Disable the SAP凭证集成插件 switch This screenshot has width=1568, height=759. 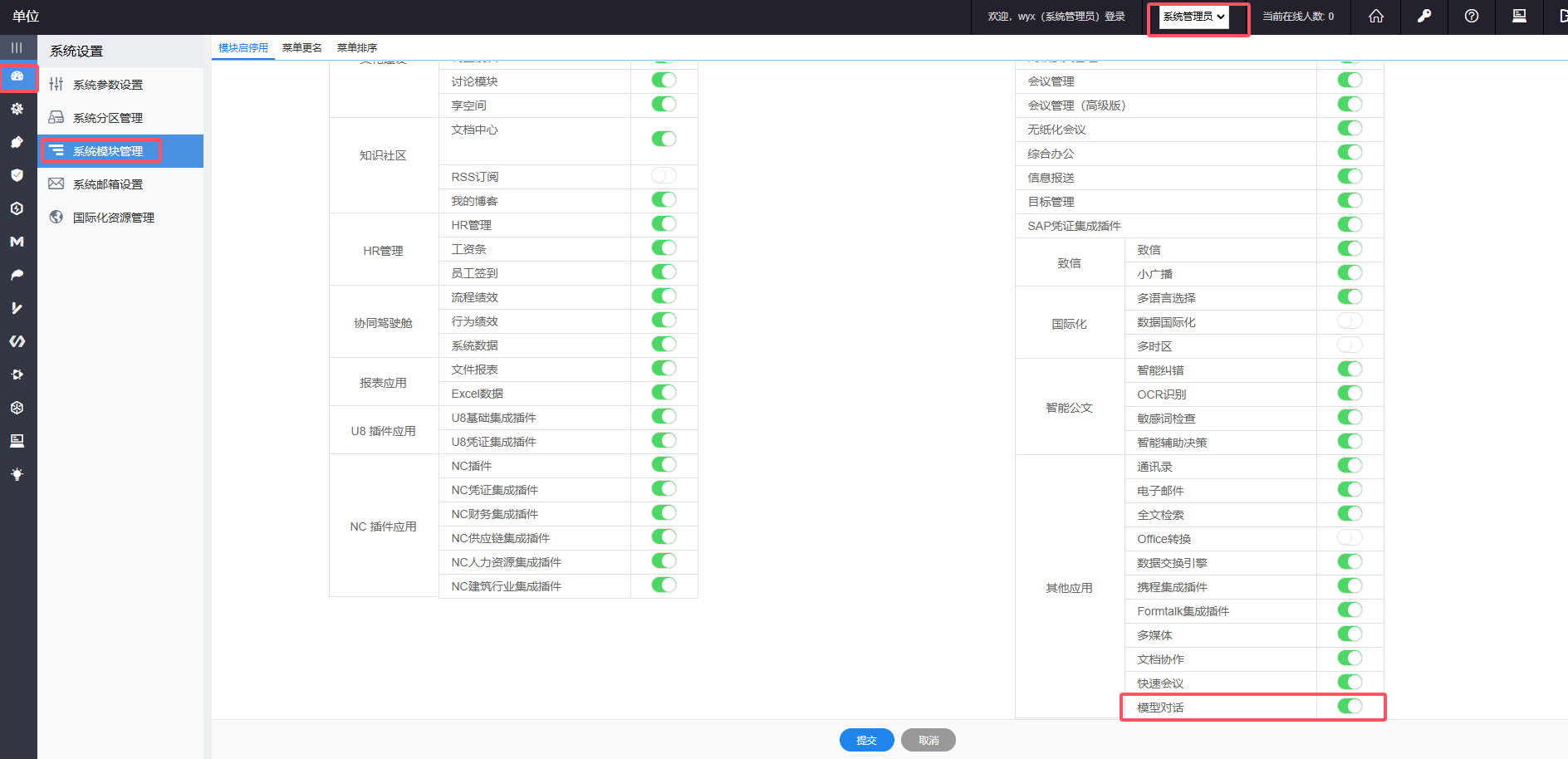(x=1350, y=224)
